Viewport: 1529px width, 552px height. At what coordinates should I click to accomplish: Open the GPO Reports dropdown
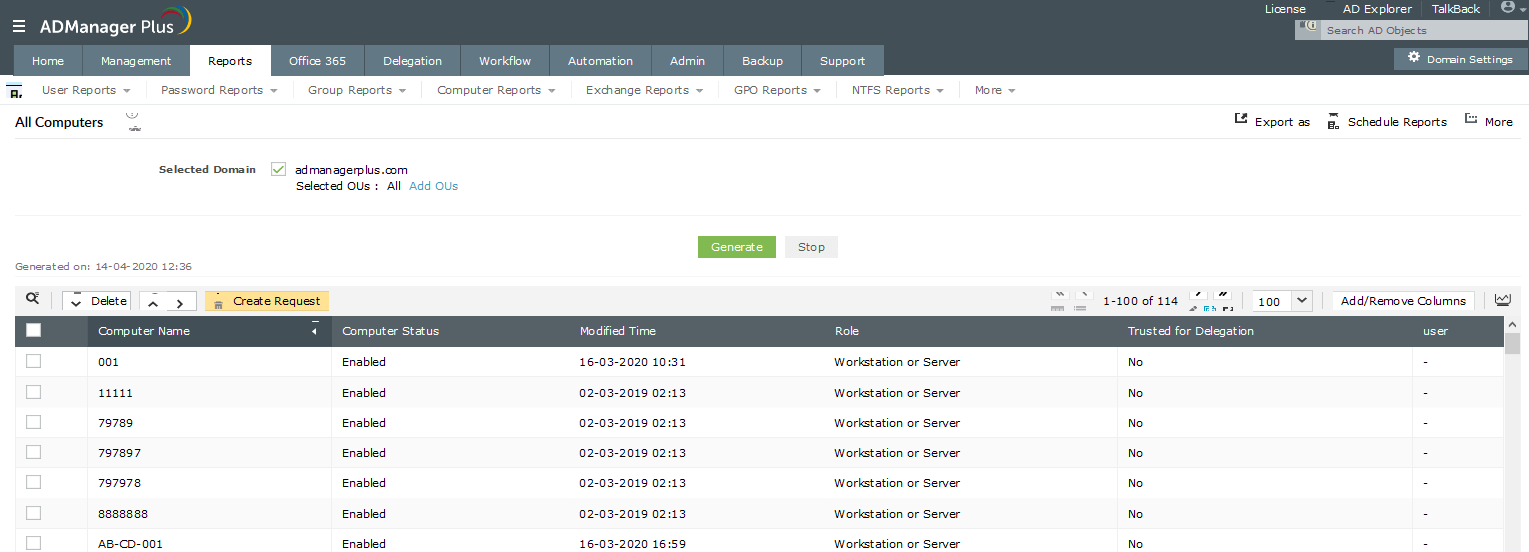tap(777, 90)
